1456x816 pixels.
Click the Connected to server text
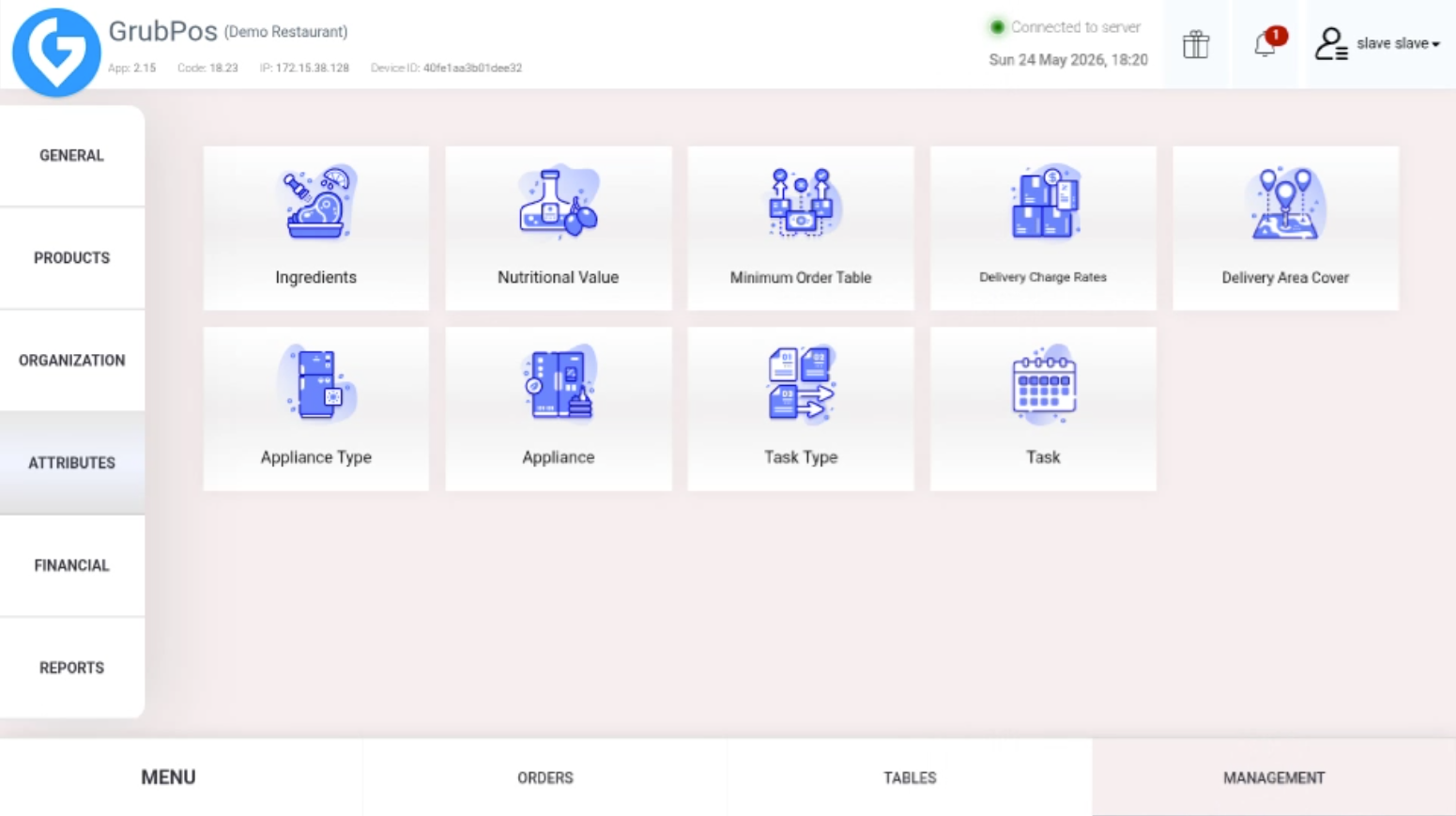(x=1076, y=27)
